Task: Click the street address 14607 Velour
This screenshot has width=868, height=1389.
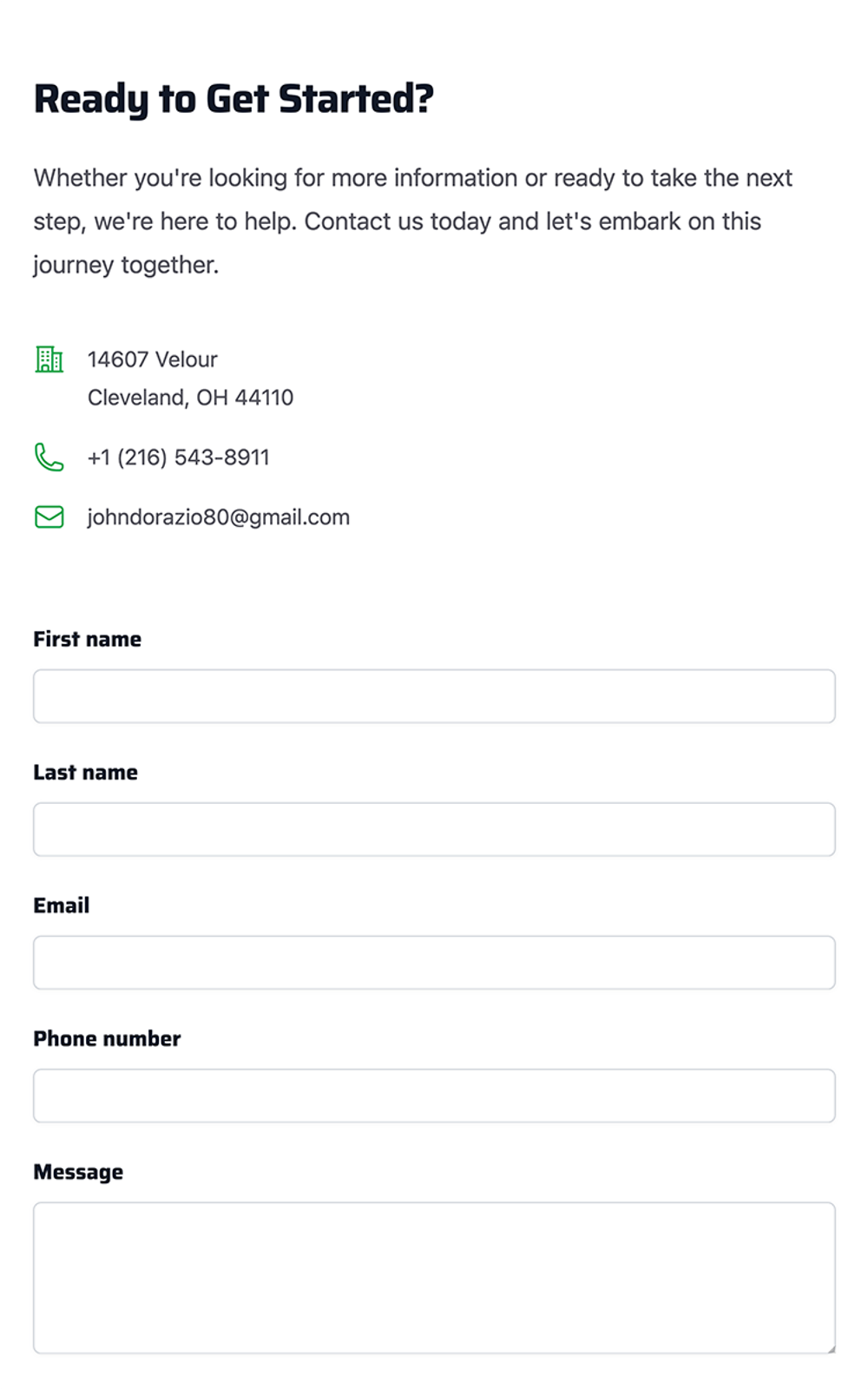Action: point(153,359)
